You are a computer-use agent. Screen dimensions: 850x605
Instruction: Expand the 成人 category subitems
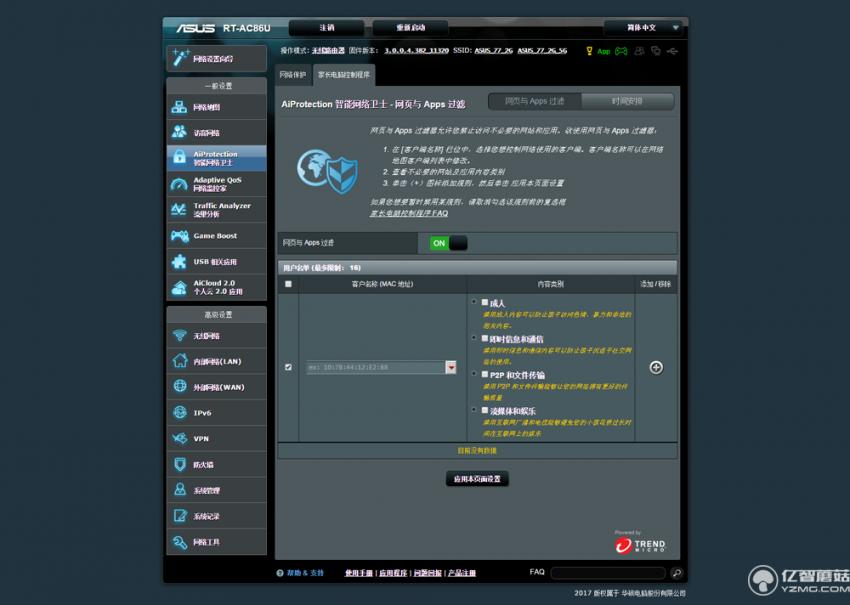(474, 301)
